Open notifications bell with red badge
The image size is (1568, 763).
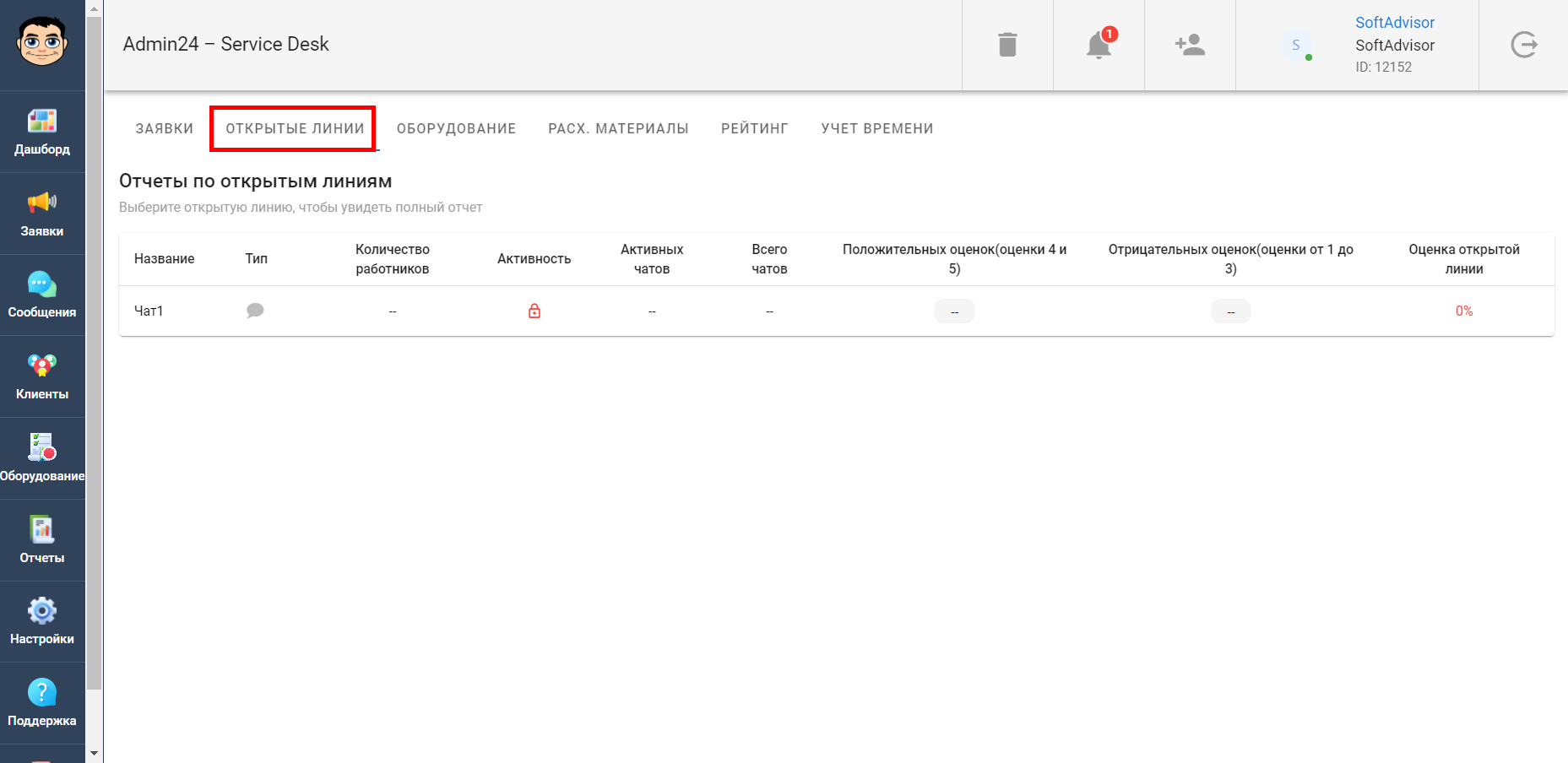point(1099,45)
